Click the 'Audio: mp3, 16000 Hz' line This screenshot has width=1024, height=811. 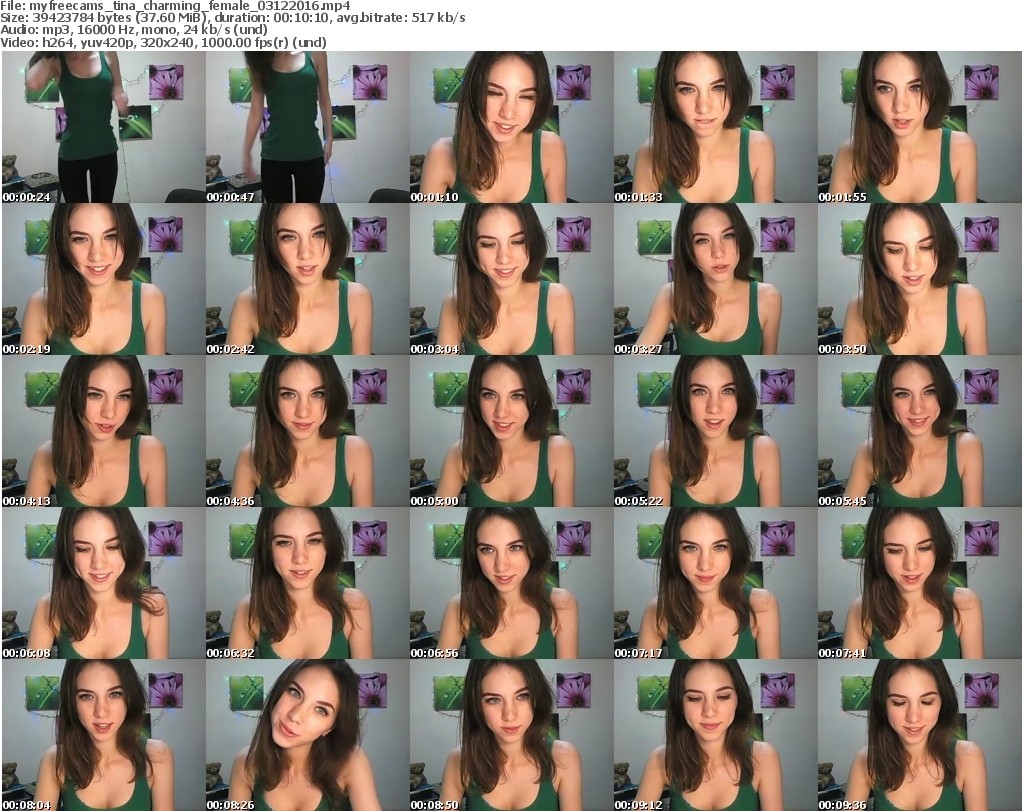pyautogui.click(x=134, y=30)
